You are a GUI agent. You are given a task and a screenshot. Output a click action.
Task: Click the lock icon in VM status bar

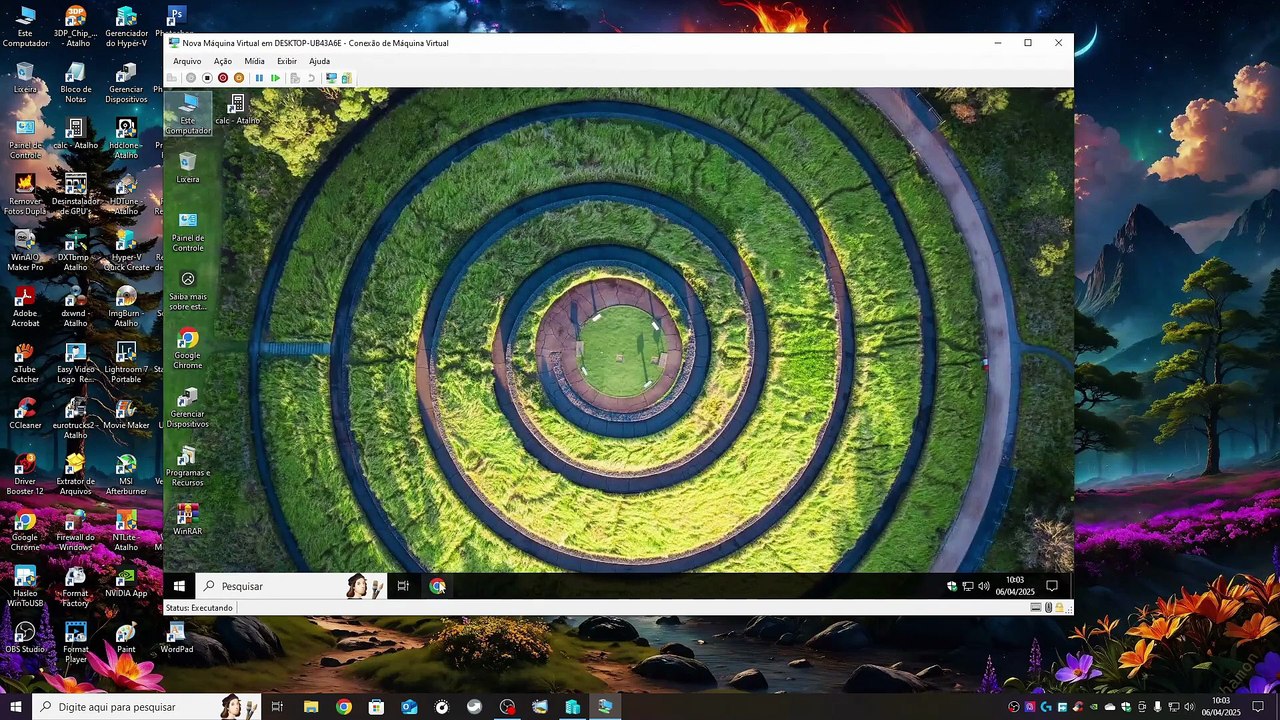click(x=1059, y=607)
